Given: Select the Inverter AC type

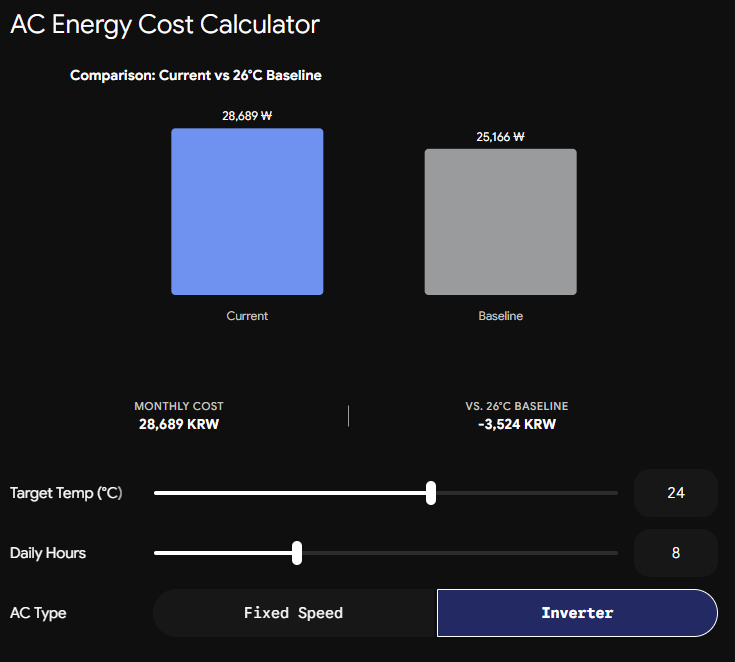Looking at the screenshot, I should tap(577, 613).
